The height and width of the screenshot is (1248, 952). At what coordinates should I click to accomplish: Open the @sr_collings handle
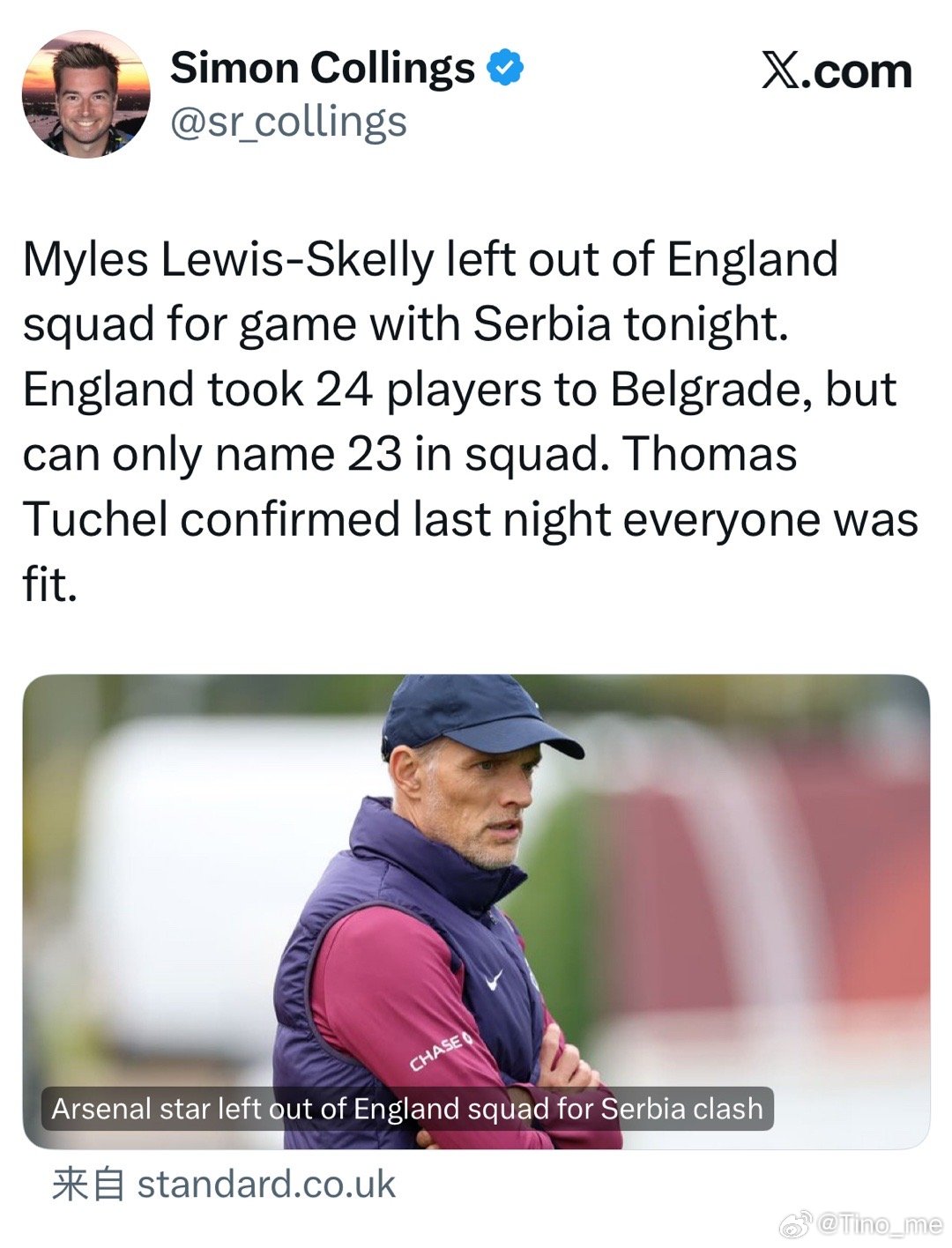click(288, 122)
